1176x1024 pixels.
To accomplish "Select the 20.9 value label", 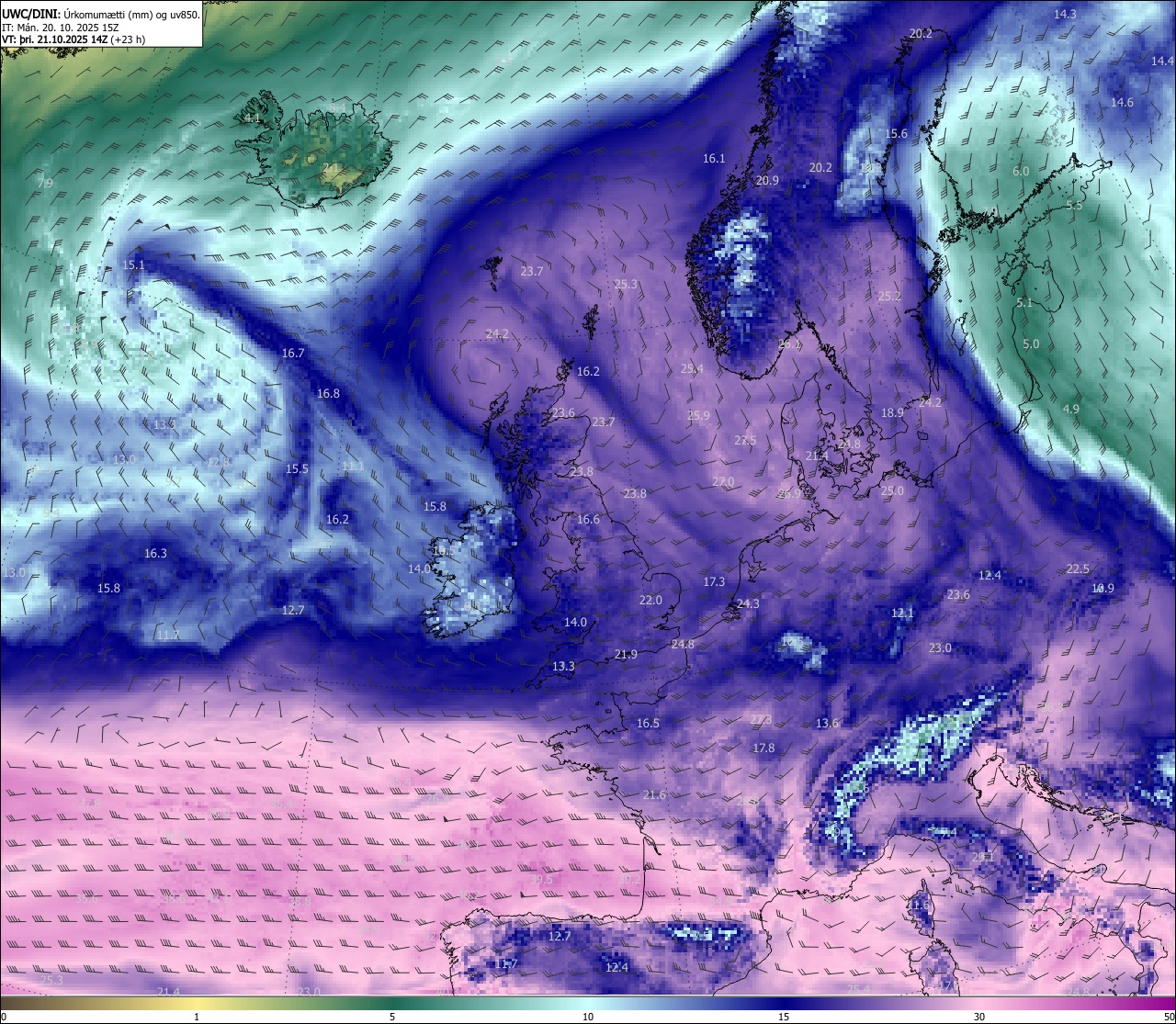I will (x=767, y=180).
